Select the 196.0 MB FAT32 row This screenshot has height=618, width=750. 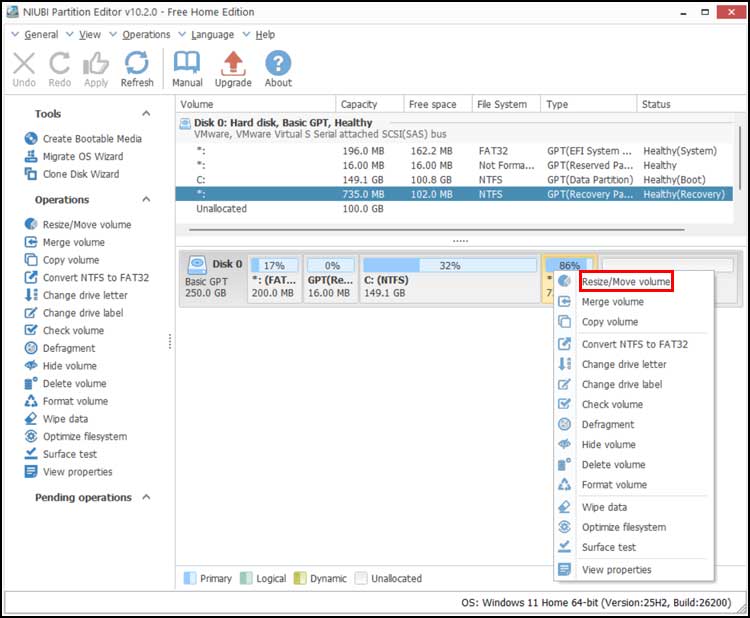pyautogui.click(x=454, y=151)
